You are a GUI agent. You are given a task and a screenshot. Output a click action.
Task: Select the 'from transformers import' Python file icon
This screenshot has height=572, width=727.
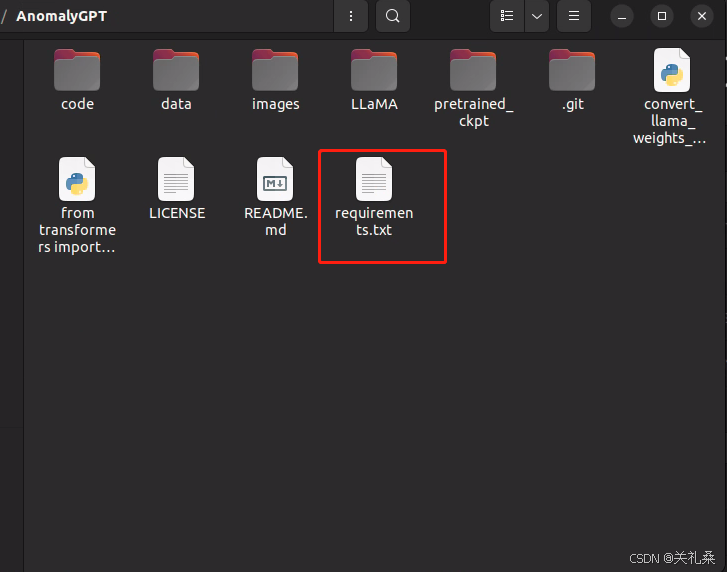[x=77, y=179]
